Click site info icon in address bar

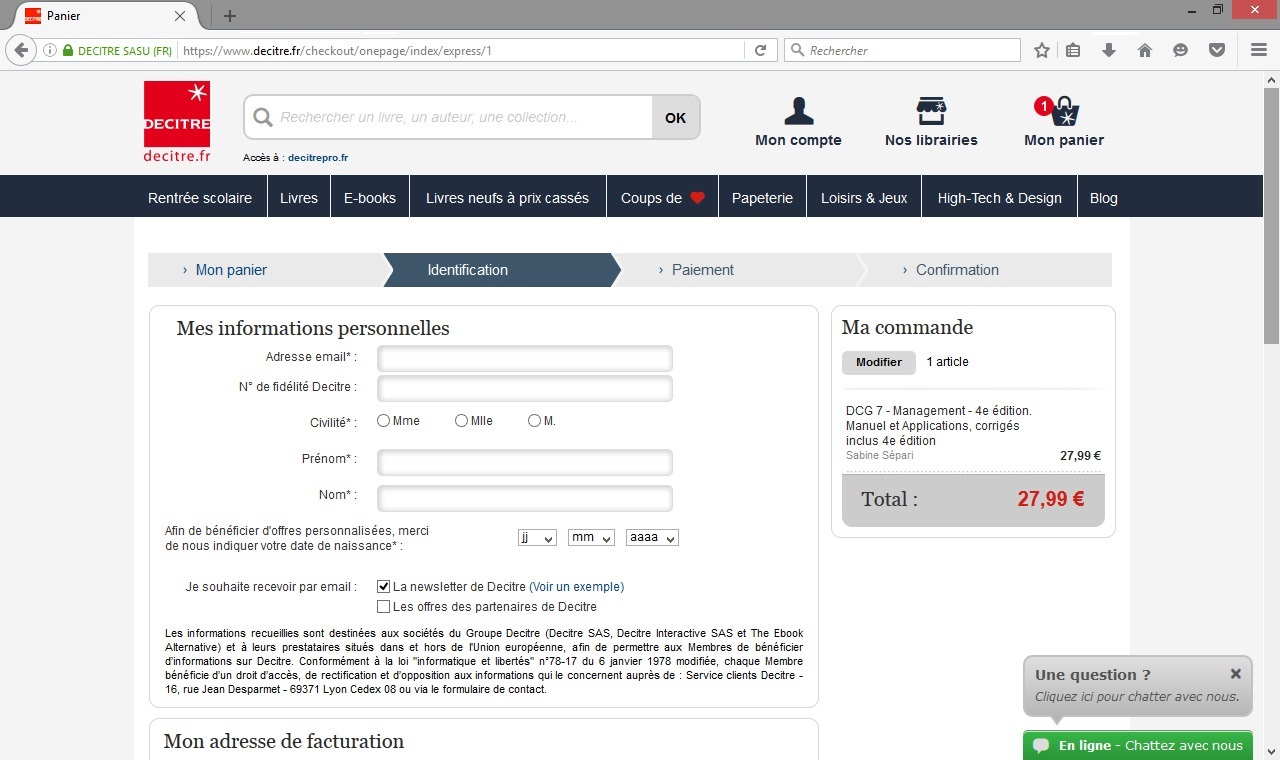point(50,50)
